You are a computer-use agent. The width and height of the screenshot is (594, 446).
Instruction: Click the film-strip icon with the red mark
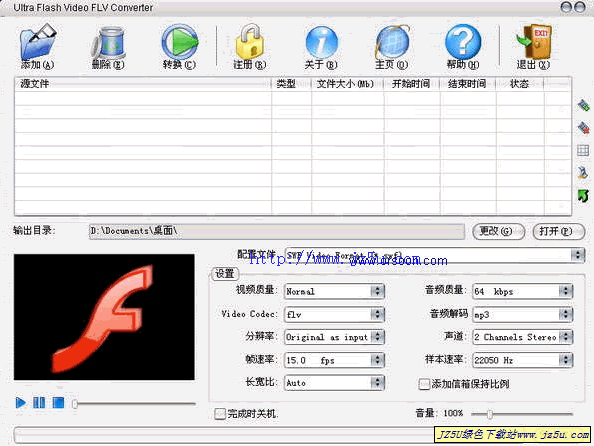tap(583, 128)
